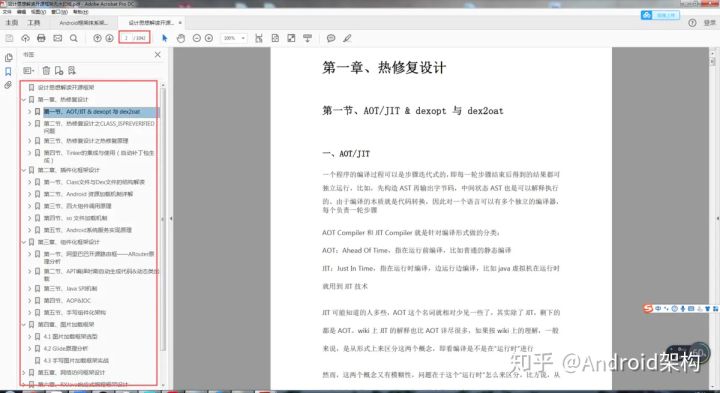This screenshot has width=720, height=393.
Task: Select bookmark 设计思想解读开源框架
Action: [x=66, y=87]
